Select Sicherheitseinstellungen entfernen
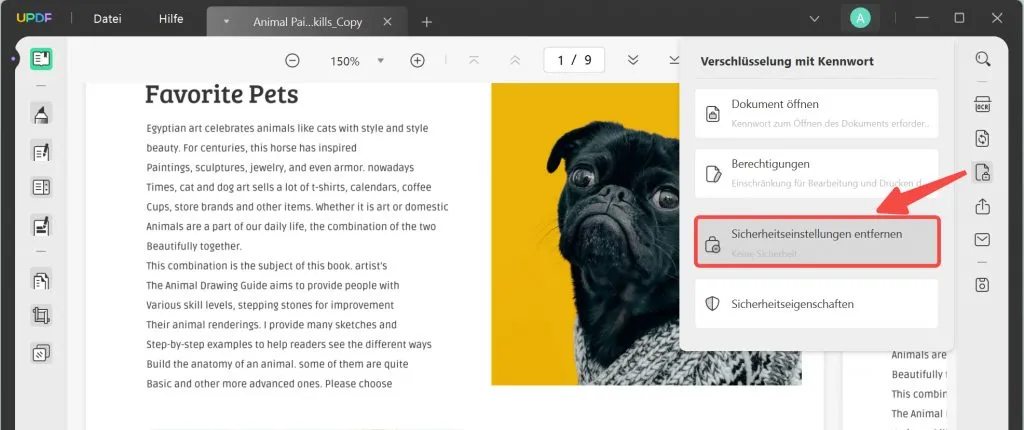 [817, 242]
